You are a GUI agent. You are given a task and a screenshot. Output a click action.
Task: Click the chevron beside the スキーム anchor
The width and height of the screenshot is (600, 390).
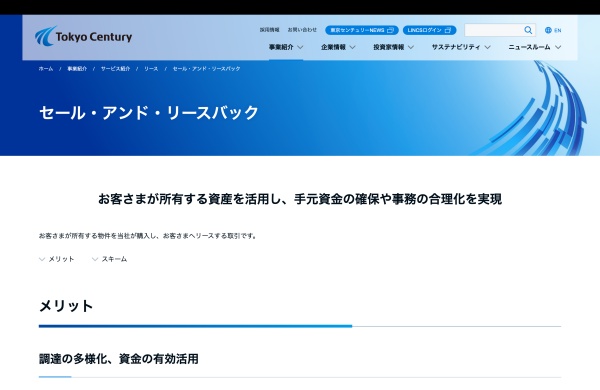(x=95, y=259)
